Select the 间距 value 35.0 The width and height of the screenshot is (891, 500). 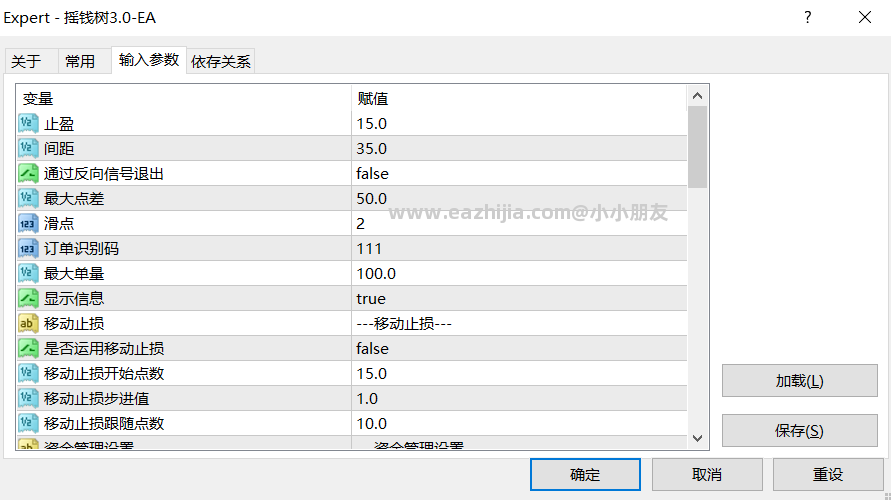point(372,149)
